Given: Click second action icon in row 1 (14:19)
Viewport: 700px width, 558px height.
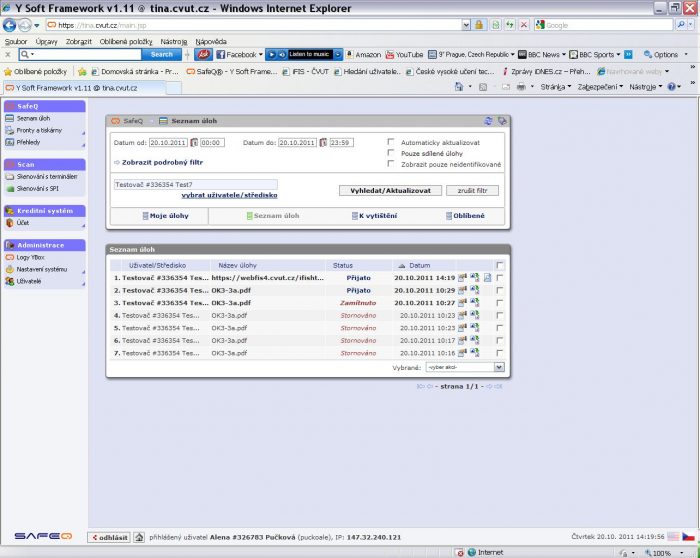Looking at the screenshot, I should 474,278.
